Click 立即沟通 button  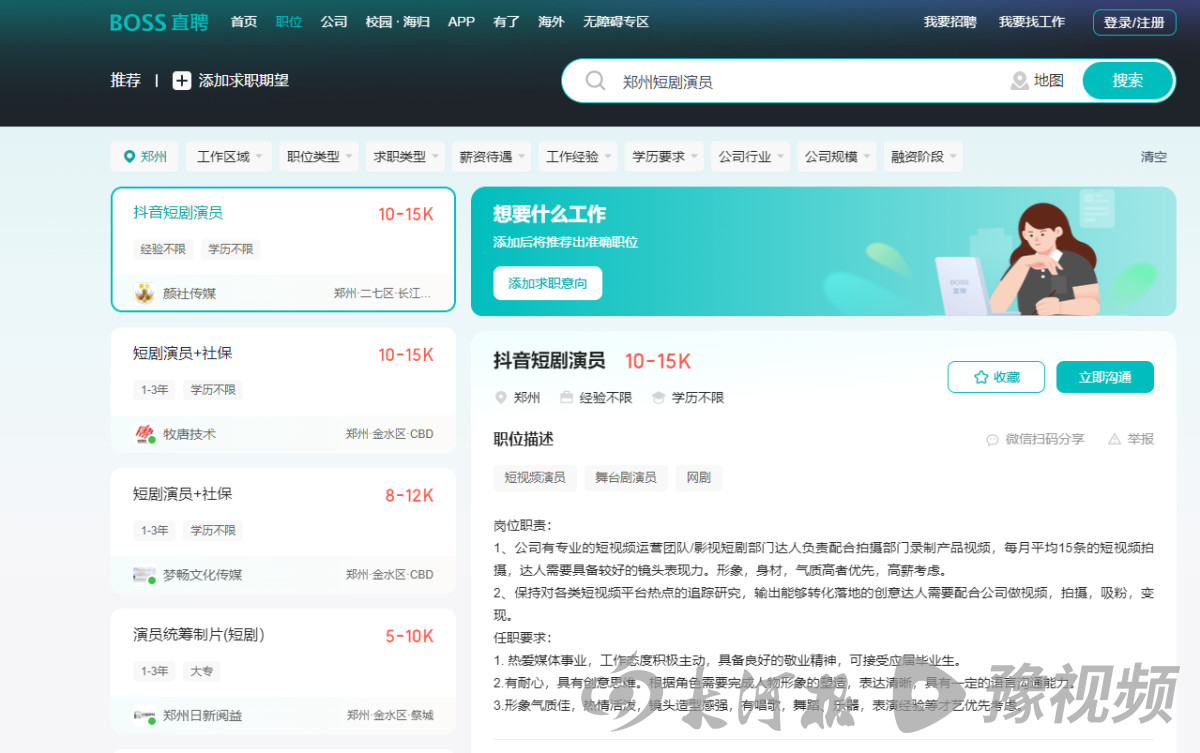(1105, 377)
